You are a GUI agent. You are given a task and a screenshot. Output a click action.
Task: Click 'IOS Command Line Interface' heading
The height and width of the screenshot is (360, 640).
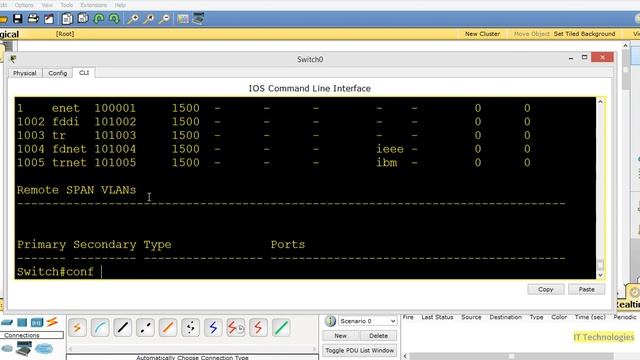[310, 88]
